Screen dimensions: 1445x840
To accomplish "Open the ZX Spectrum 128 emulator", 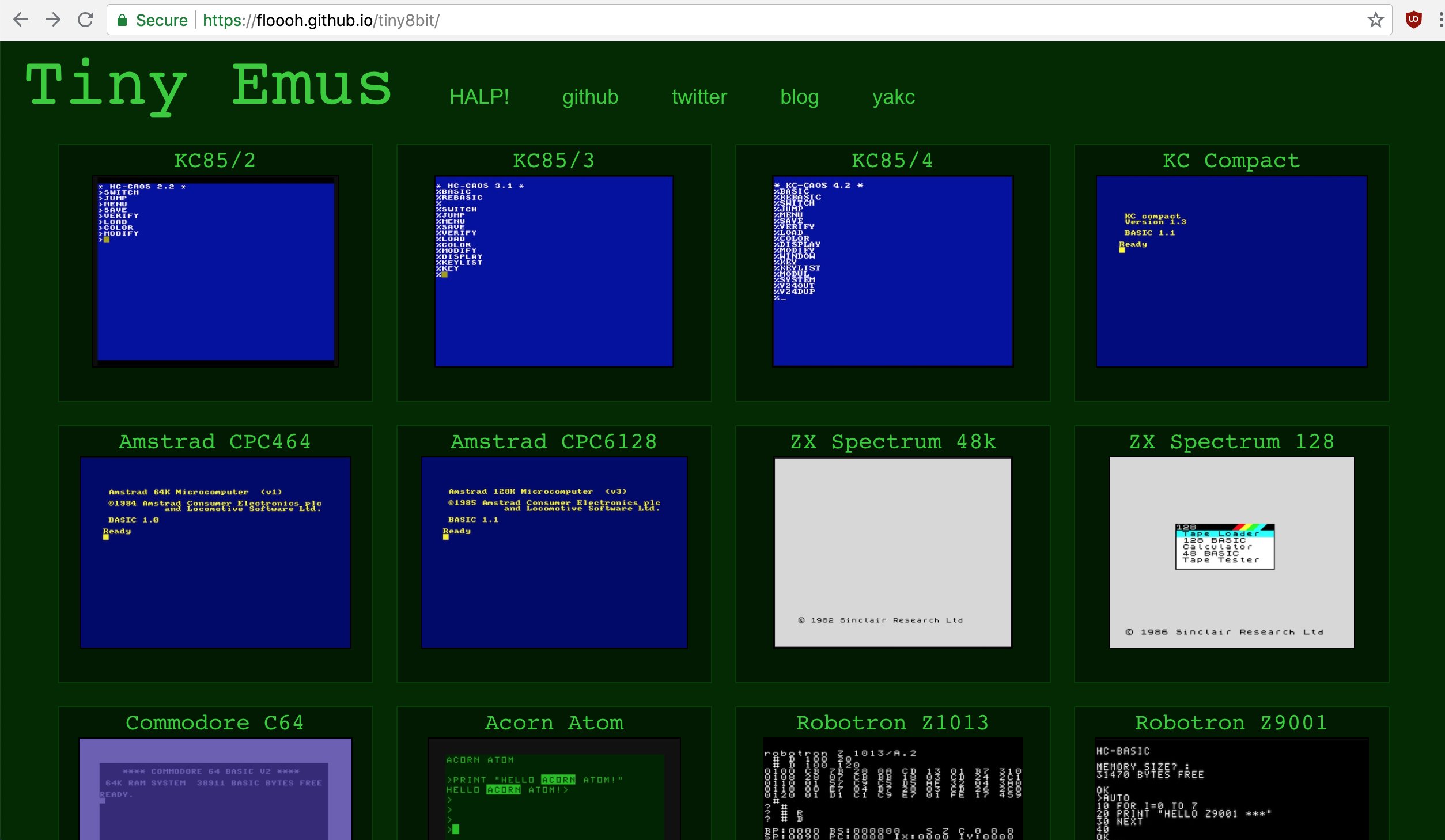I will [1231, 552].
